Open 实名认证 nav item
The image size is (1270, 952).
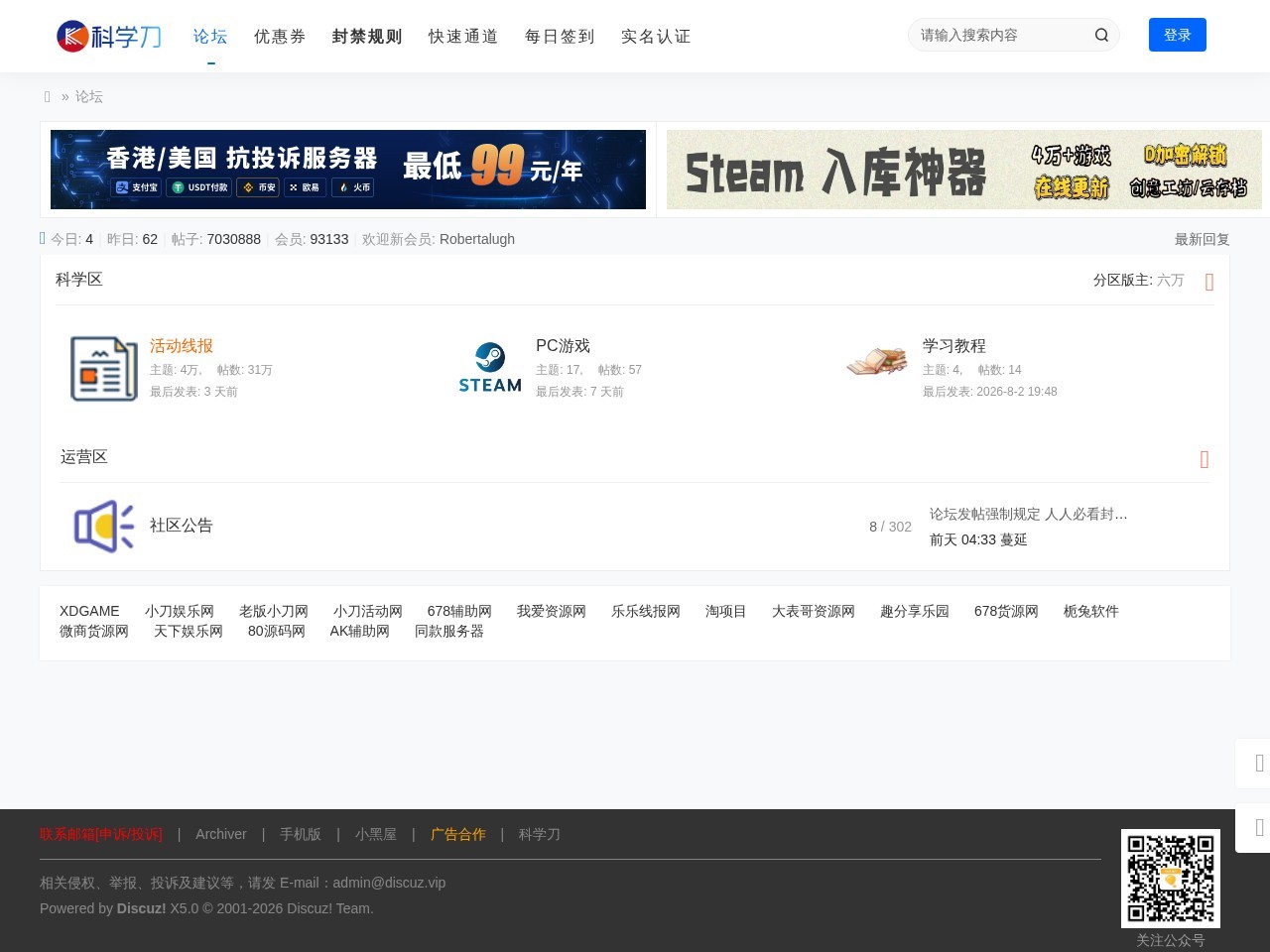tap(656, 37)
